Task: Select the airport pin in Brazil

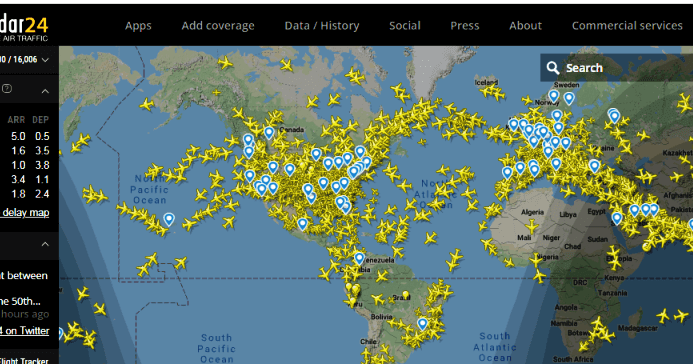Action: click(x=423, y=324)
